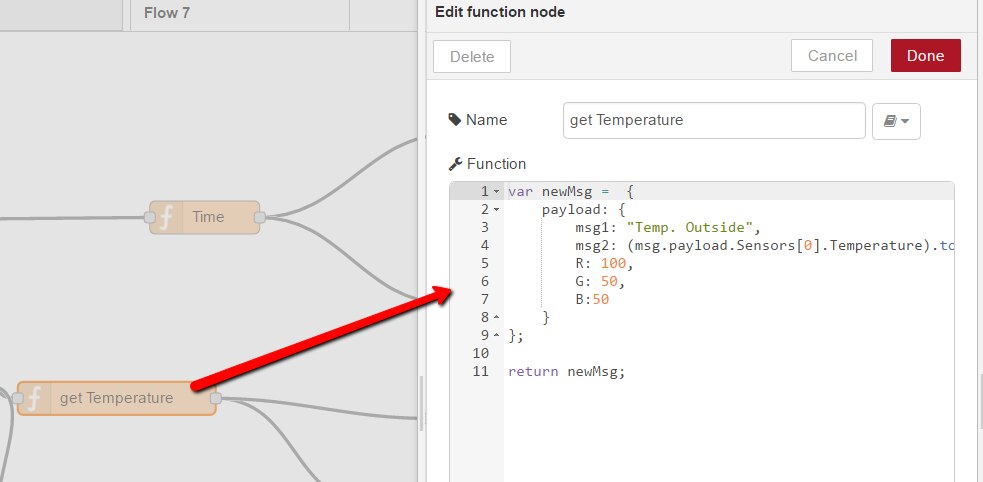
Task: Toggle the fold marker on line 8
Action: tap(497, 318)
